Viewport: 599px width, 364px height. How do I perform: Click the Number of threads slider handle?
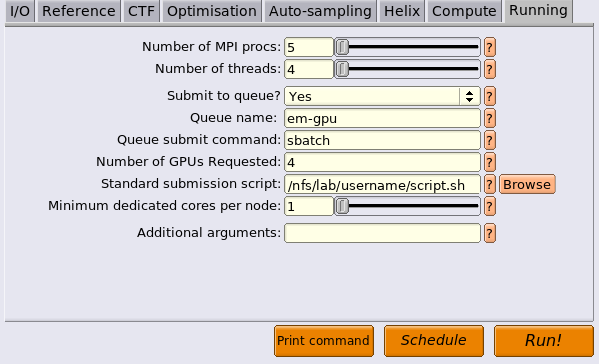pyautogui.click(x=342, y=70)
